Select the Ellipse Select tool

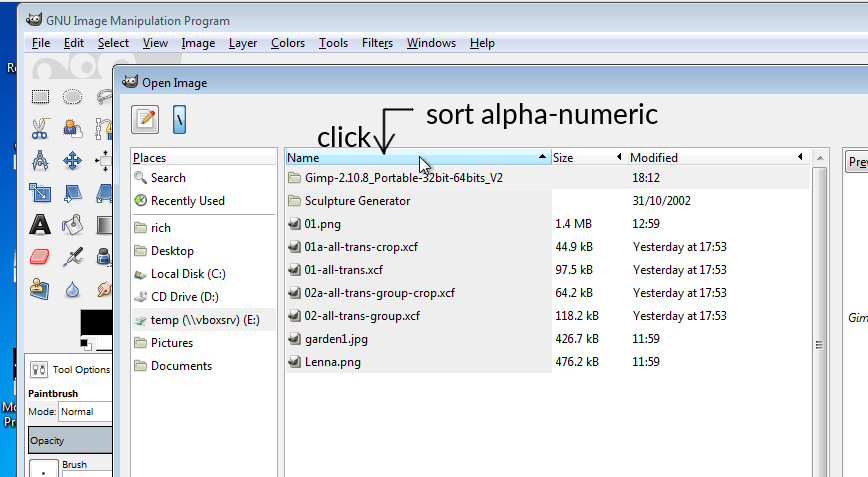[72, 97]
